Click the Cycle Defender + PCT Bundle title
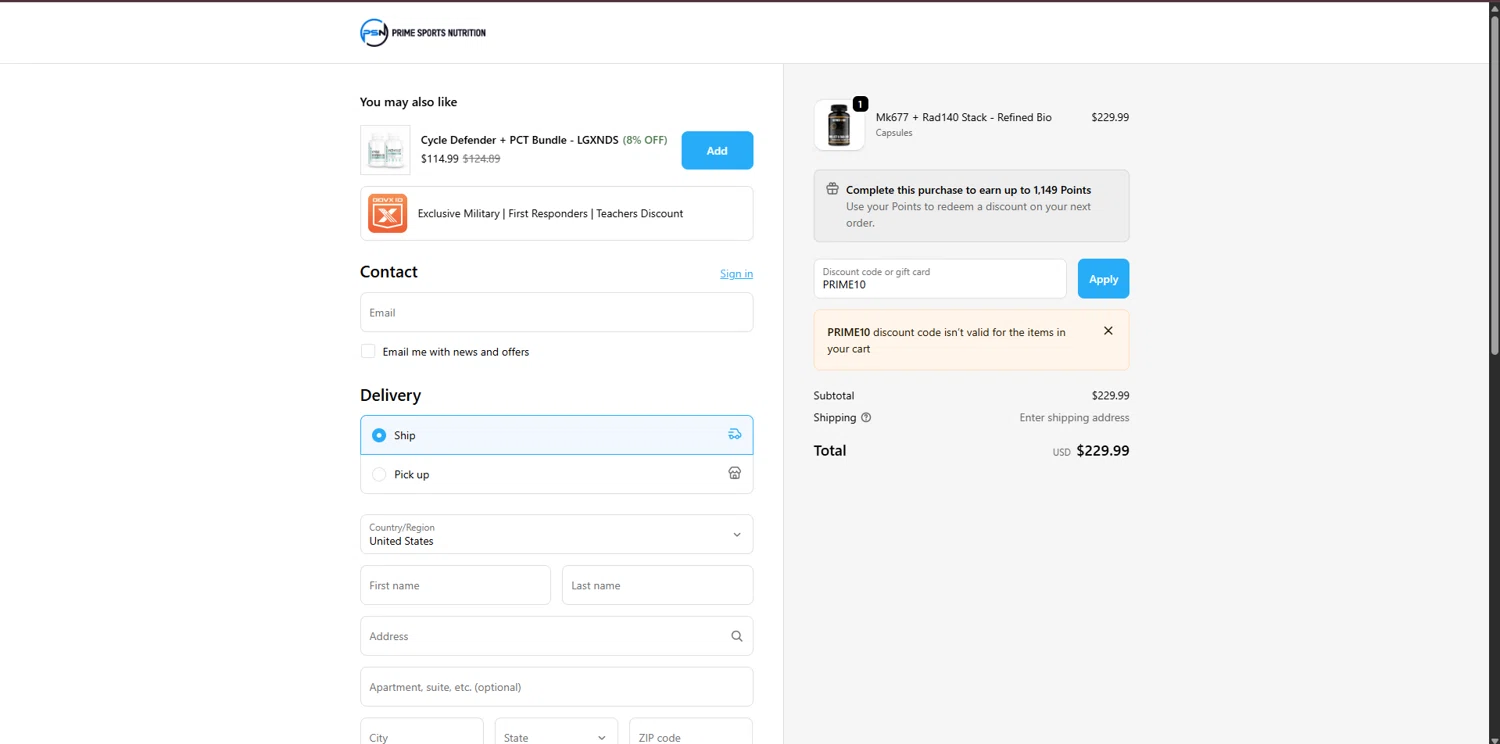This screenshot has height=744, width=1500. pos(519,140)
